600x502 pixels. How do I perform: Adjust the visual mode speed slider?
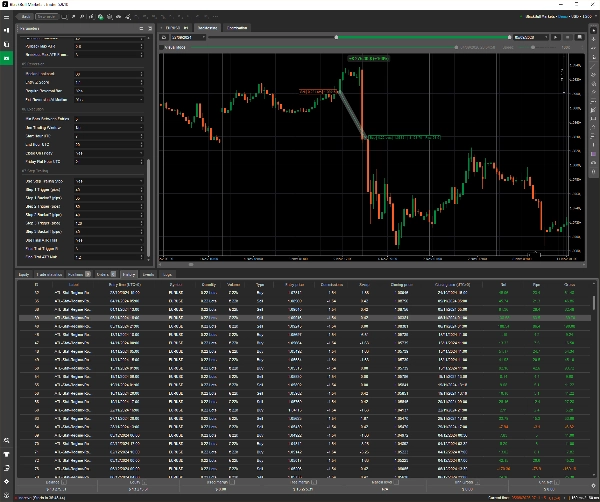click(x=533, y=47)
